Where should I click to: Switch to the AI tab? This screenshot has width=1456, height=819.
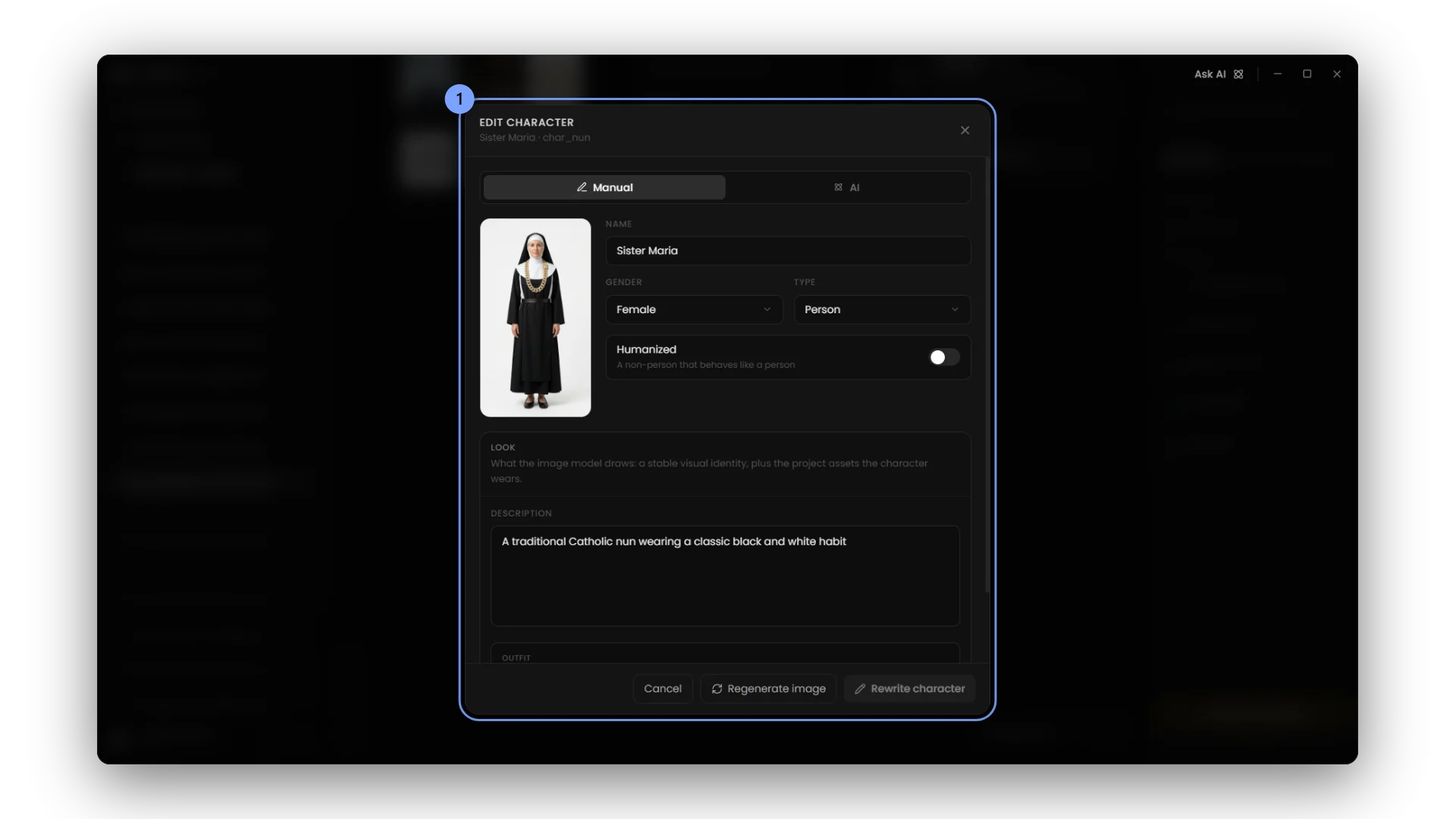(847, 187)
